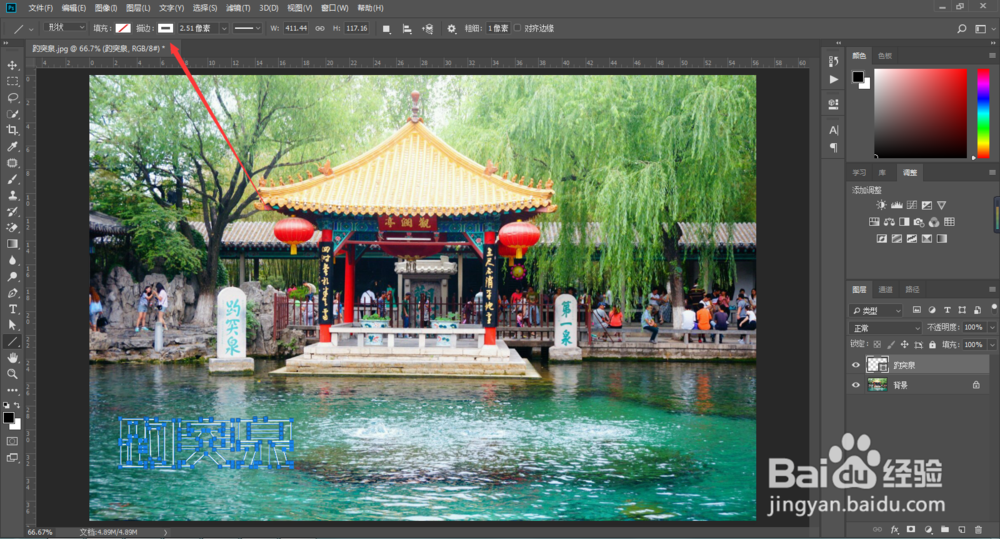Open the 类型 layer filter dropdown
This screenshot has height=539, width=1000.
pos(876,311)
